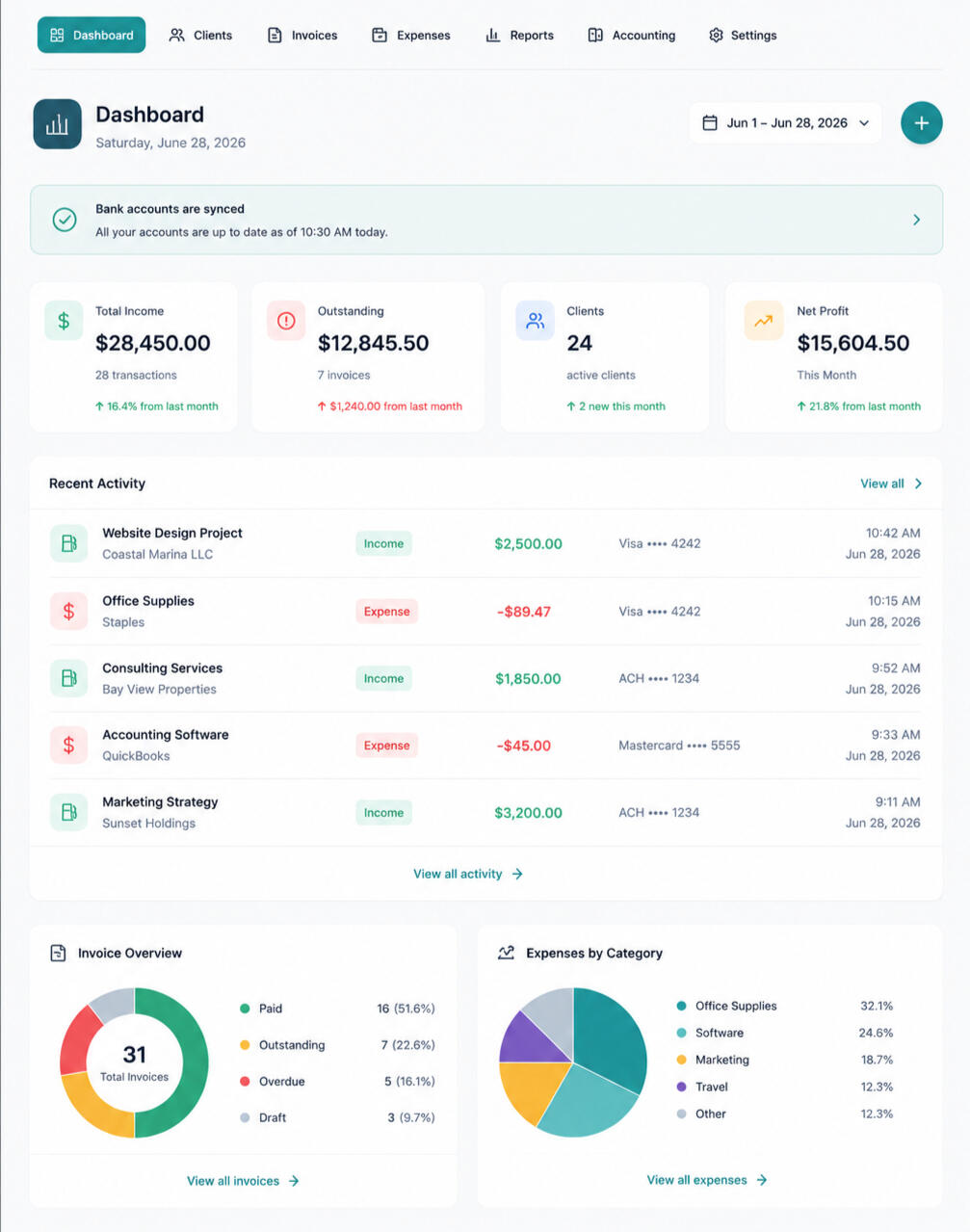Select the Marketing Strategy activity row
Image resolution: width=970 pixels, height=1232 pixels.
tap(485, 812)
